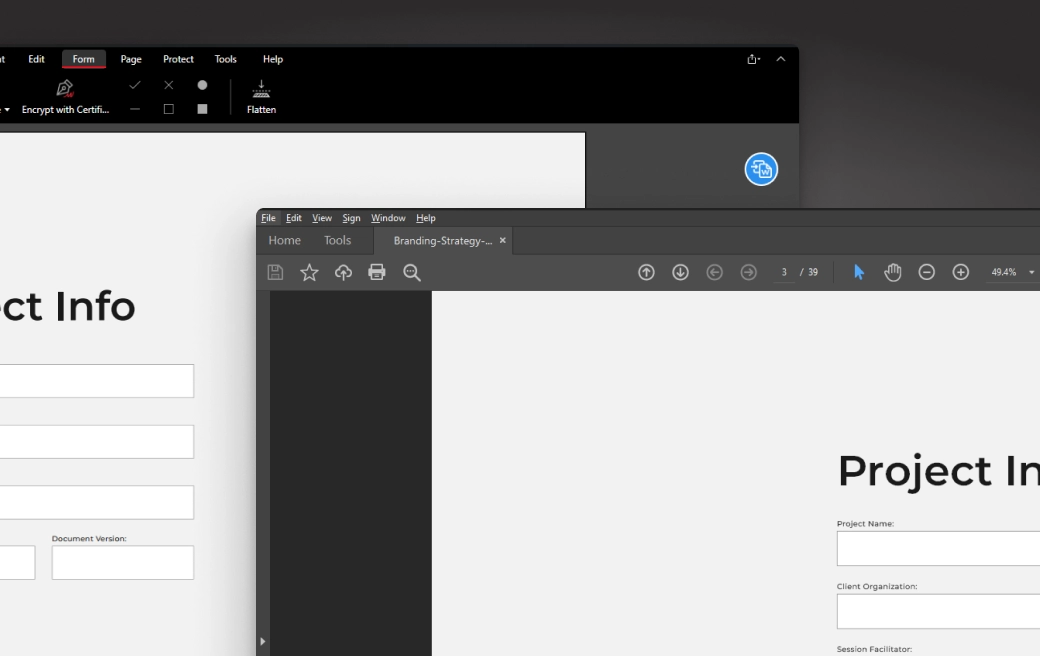Switch to the Home tab

[285, 240]
